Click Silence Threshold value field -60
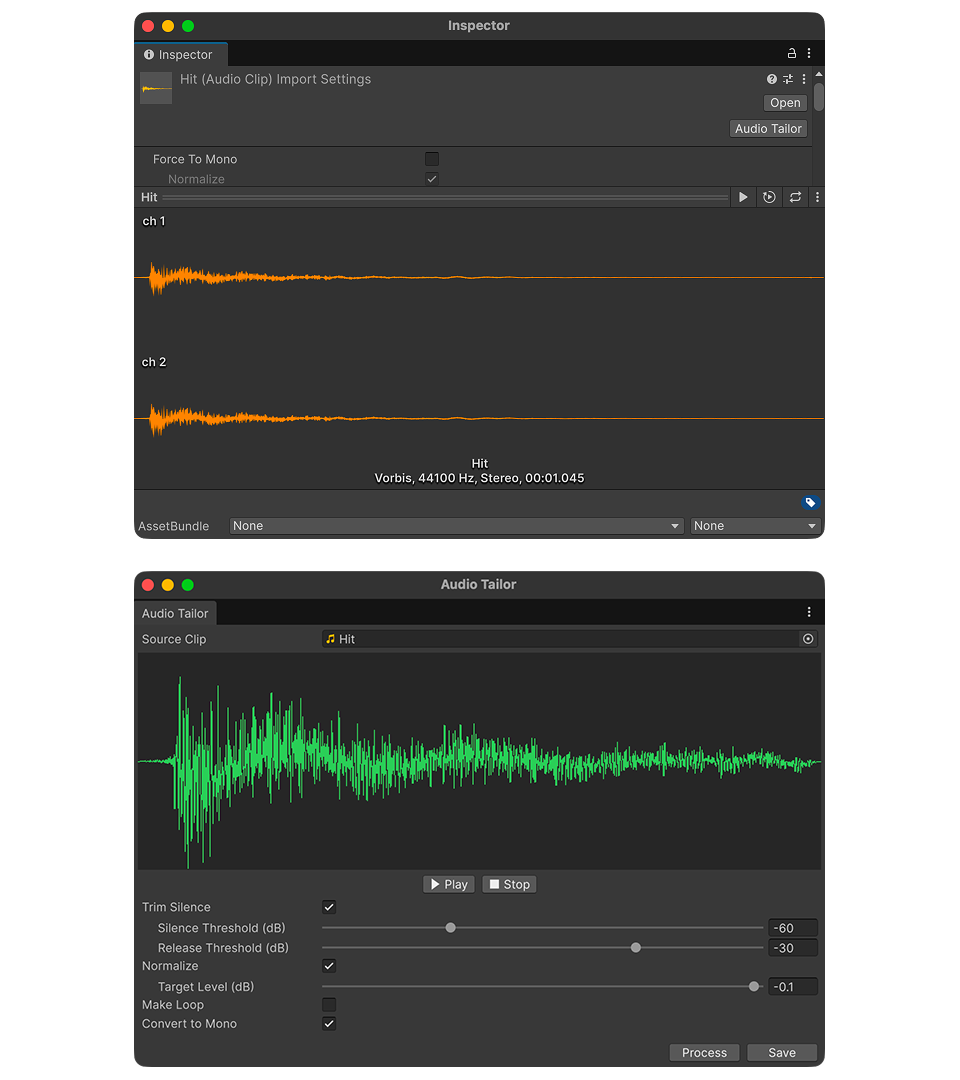Screen dimensions: 960x1080 point(793,928)
